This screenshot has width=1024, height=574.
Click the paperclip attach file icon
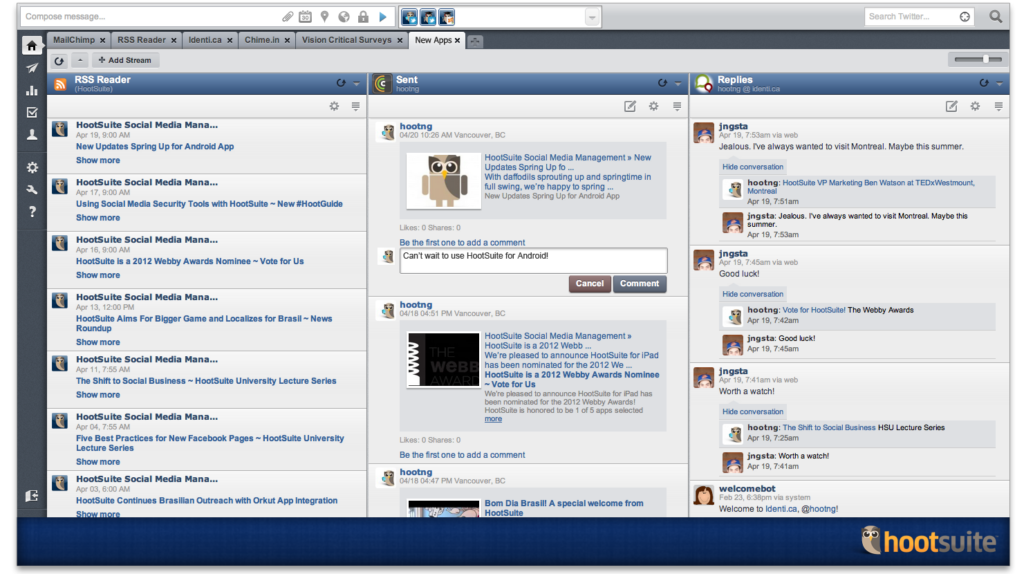[287, 16]
